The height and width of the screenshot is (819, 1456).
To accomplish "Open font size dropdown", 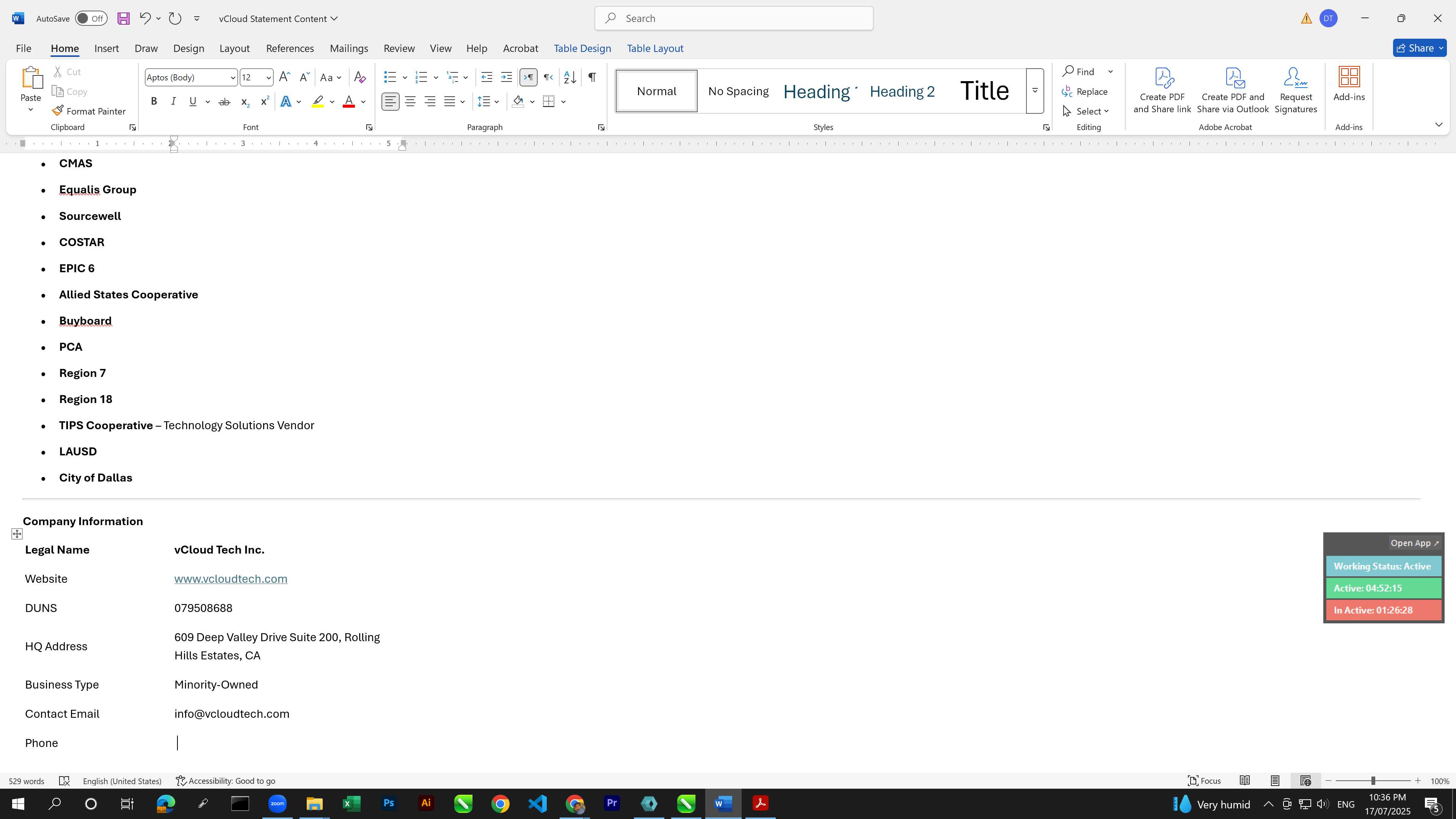I will click(x=268, y=78).
